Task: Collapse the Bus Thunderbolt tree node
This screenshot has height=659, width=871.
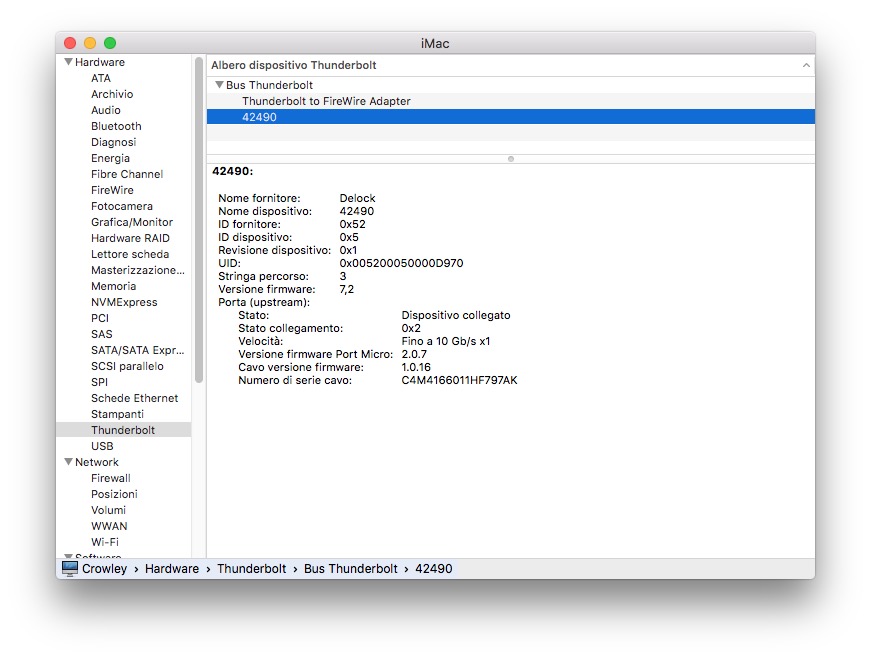Action: pos(219,85)
